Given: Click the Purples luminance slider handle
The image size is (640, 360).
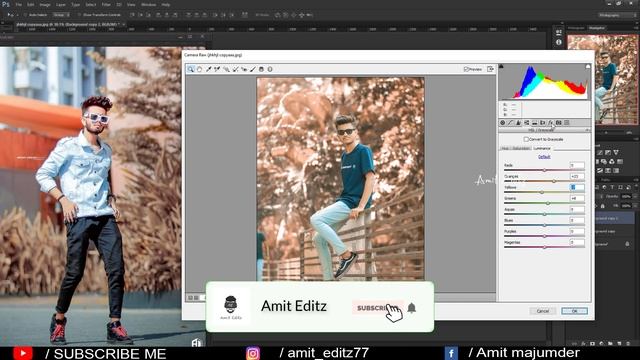Looking at the screenshot, I should [544, 236].
